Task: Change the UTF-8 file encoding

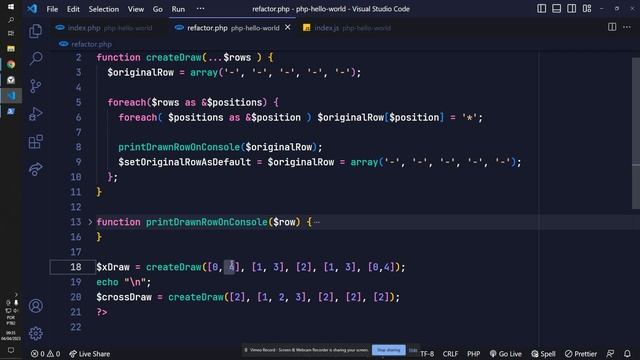Action: [427, 354]
